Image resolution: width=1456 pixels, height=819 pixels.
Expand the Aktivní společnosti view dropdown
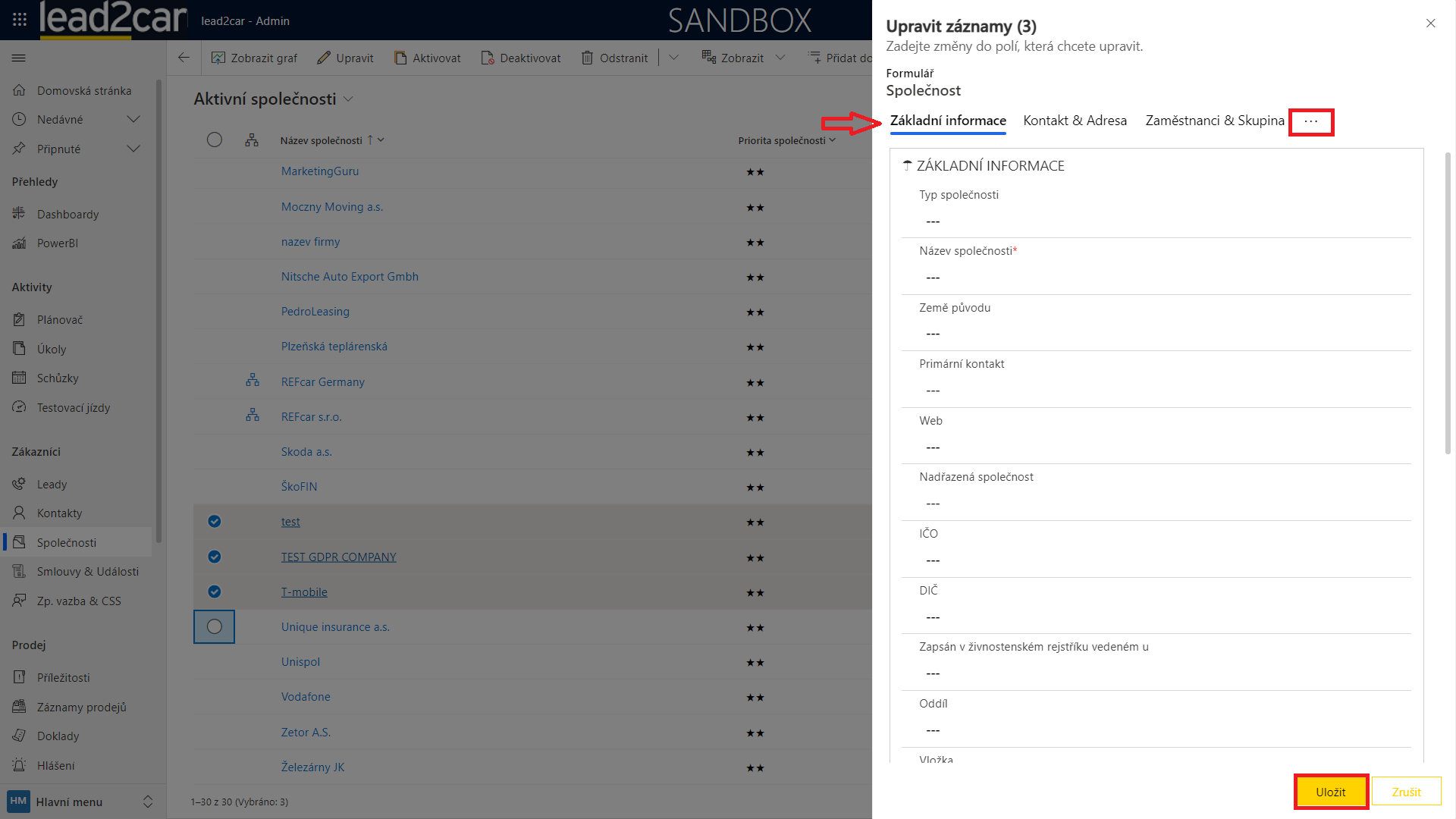(x=348, y=99)
